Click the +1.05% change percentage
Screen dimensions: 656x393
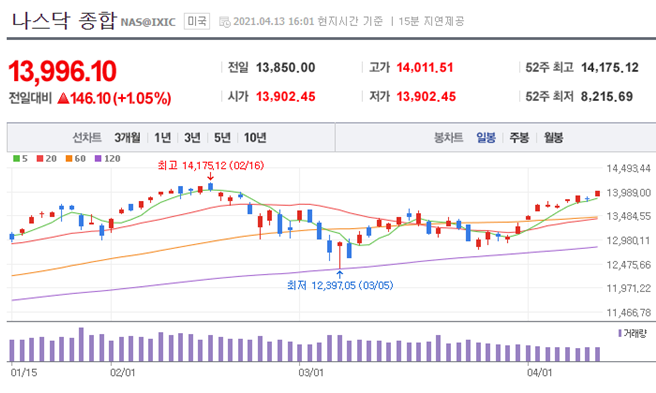pyautogui.click(x=143, y=98)
